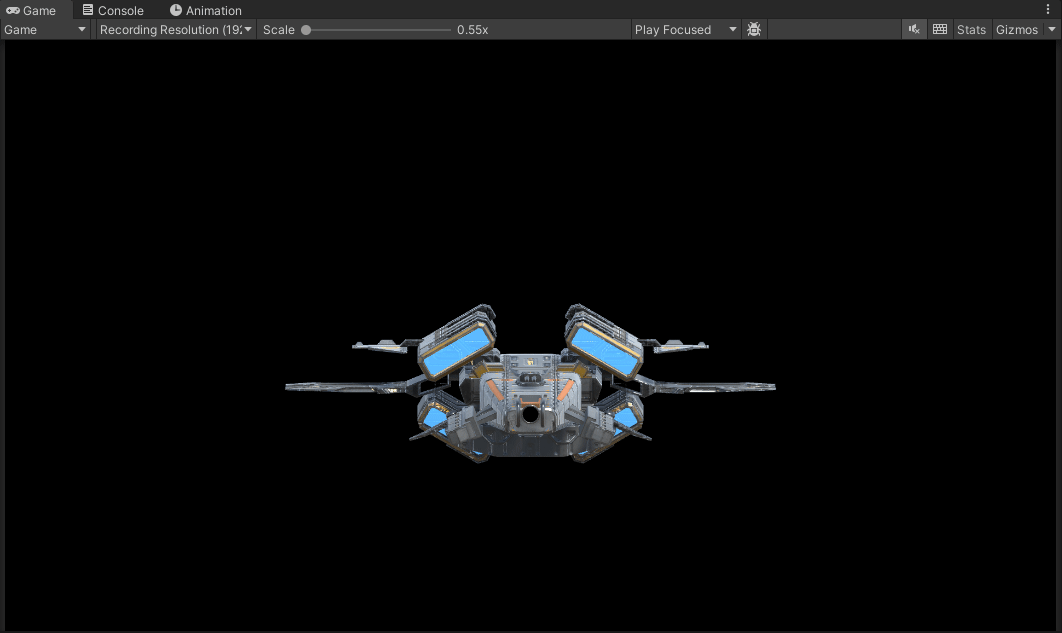Toggle the Stats overlay display
Screen dimensions: 1062x633
(971, 29)
